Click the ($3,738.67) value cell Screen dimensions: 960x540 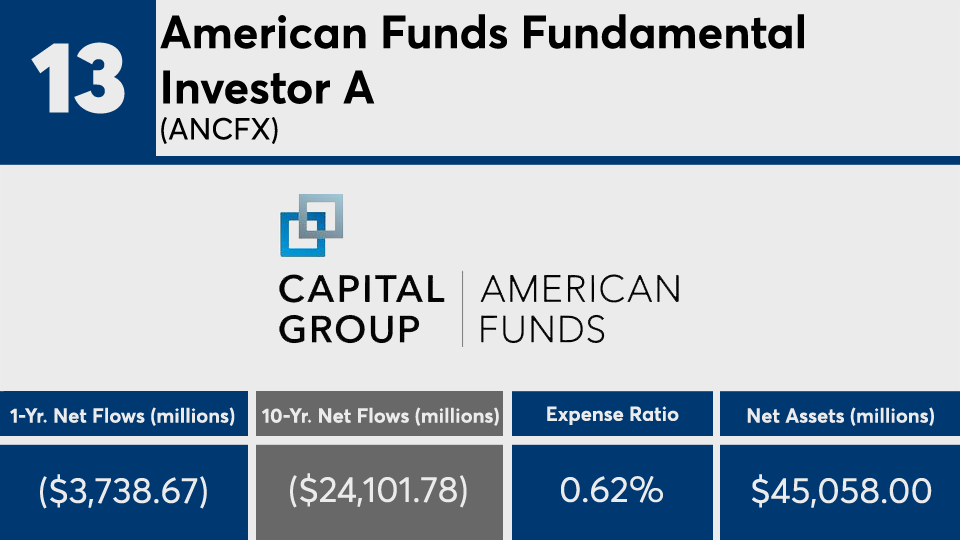pyautogui.click(x=122, y=491)
